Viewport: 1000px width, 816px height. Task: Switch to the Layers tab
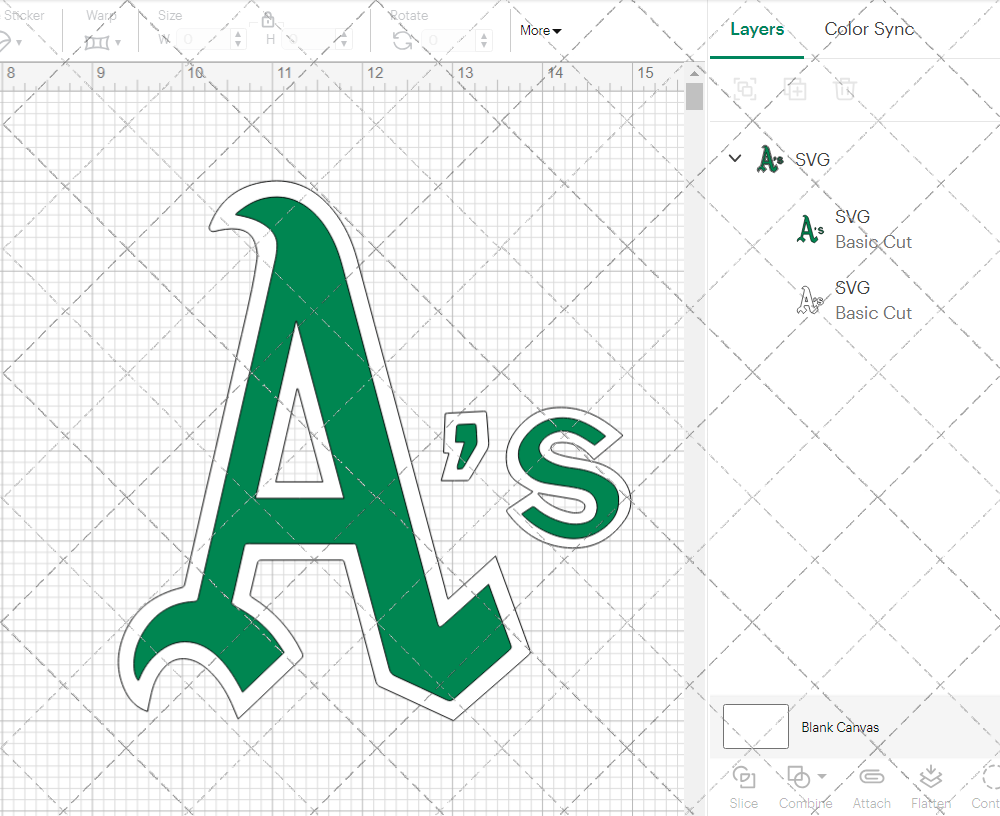pos(756,29)
